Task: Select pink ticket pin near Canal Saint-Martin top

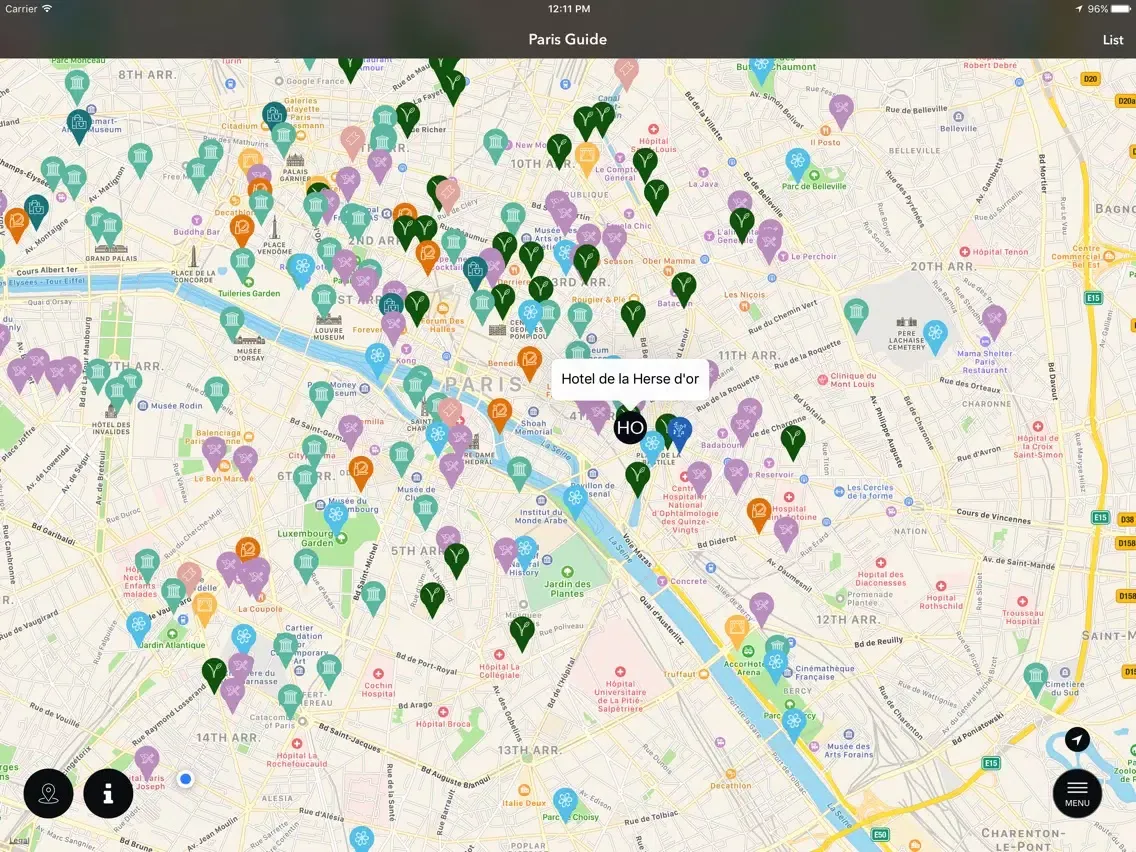Action: tap(626, 72)
